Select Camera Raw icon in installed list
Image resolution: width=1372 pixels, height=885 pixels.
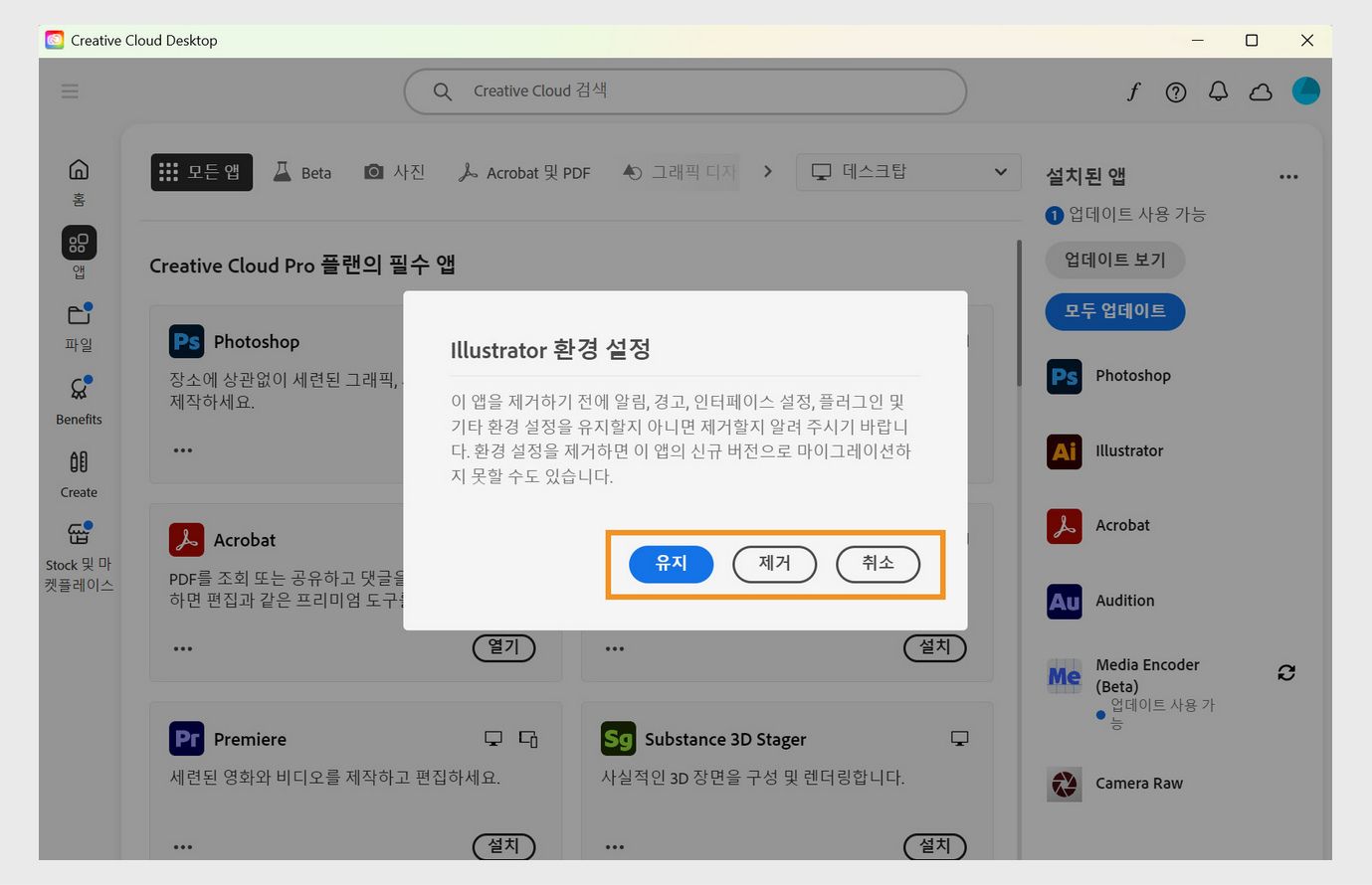pos(1065,785)
